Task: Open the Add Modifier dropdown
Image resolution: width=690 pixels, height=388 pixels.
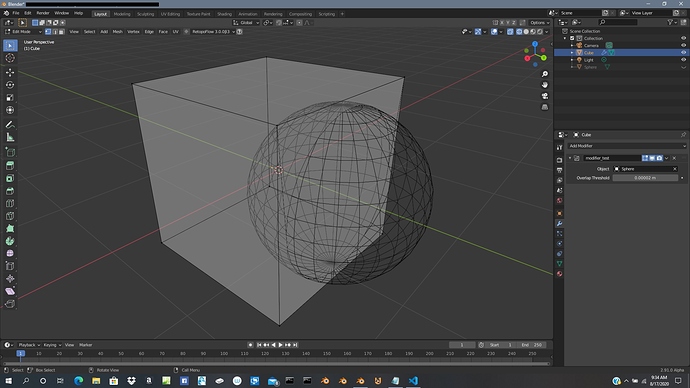Action: click(x=627, y=146)
